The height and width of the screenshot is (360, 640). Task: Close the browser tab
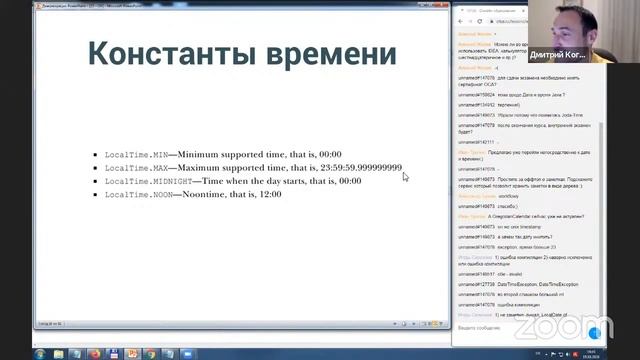tap(523, 11)
